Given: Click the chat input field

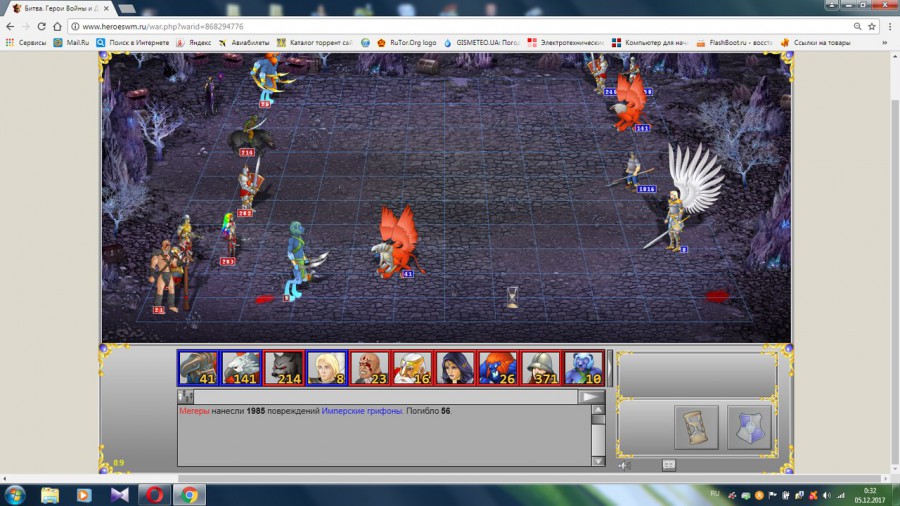Looking at the screenshot, I should (386, 396).
